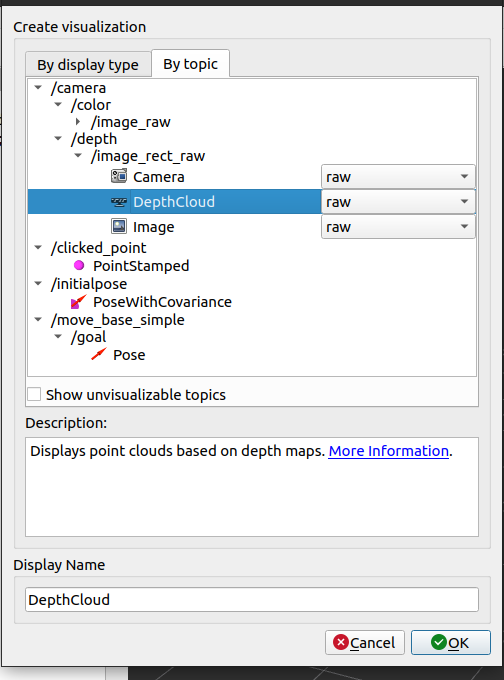The height and width of the screenshot is (680, 504).
Task: Click the description text about depth maps
Action: (x=177, y=451)
